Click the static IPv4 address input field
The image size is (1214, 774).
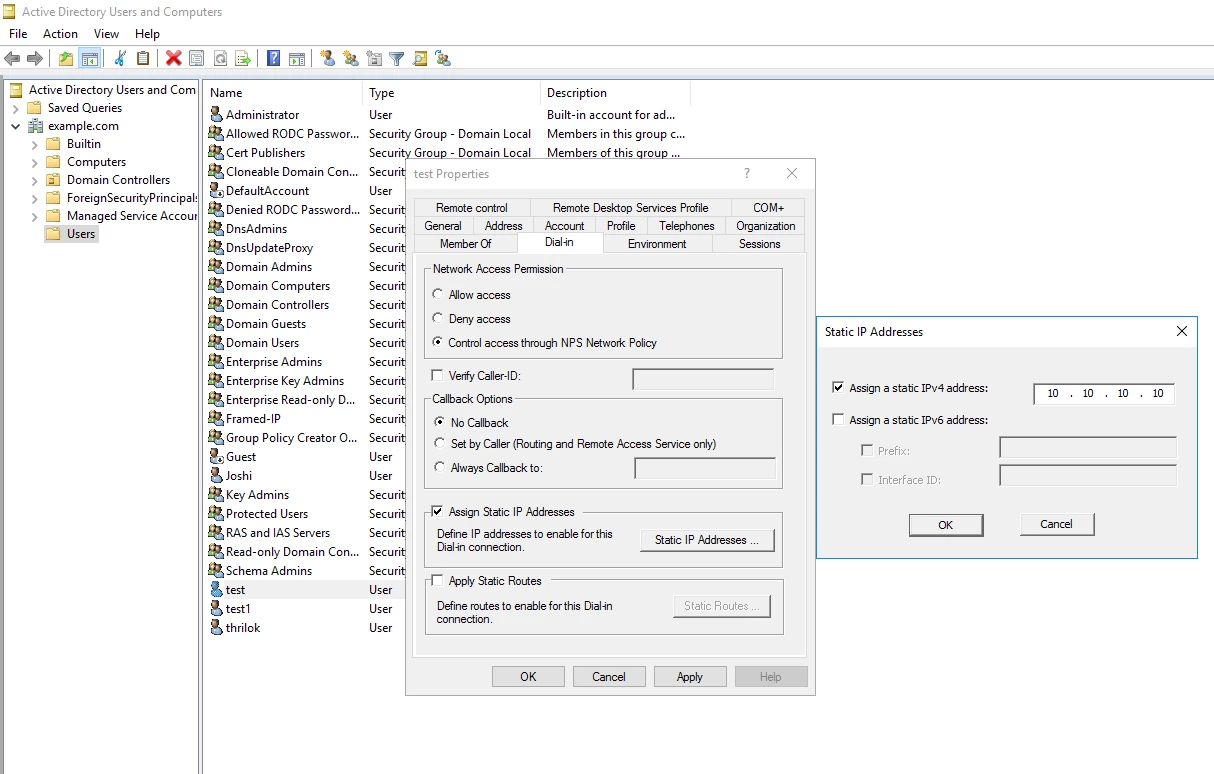(1104, 393)
